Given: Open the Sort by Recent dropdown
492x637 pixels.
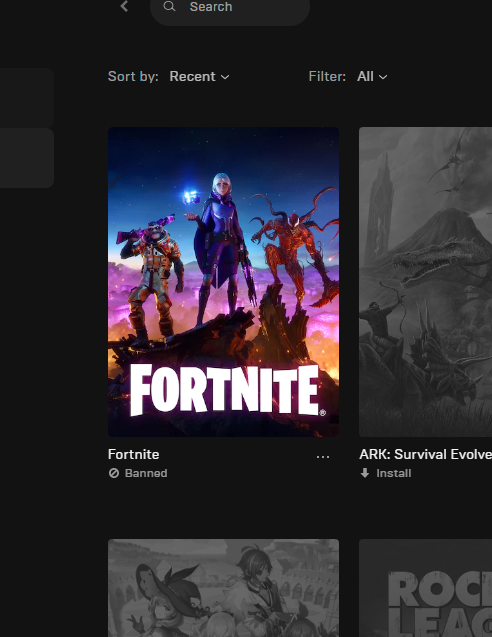Looking at the screenshot, I should 199,76.
